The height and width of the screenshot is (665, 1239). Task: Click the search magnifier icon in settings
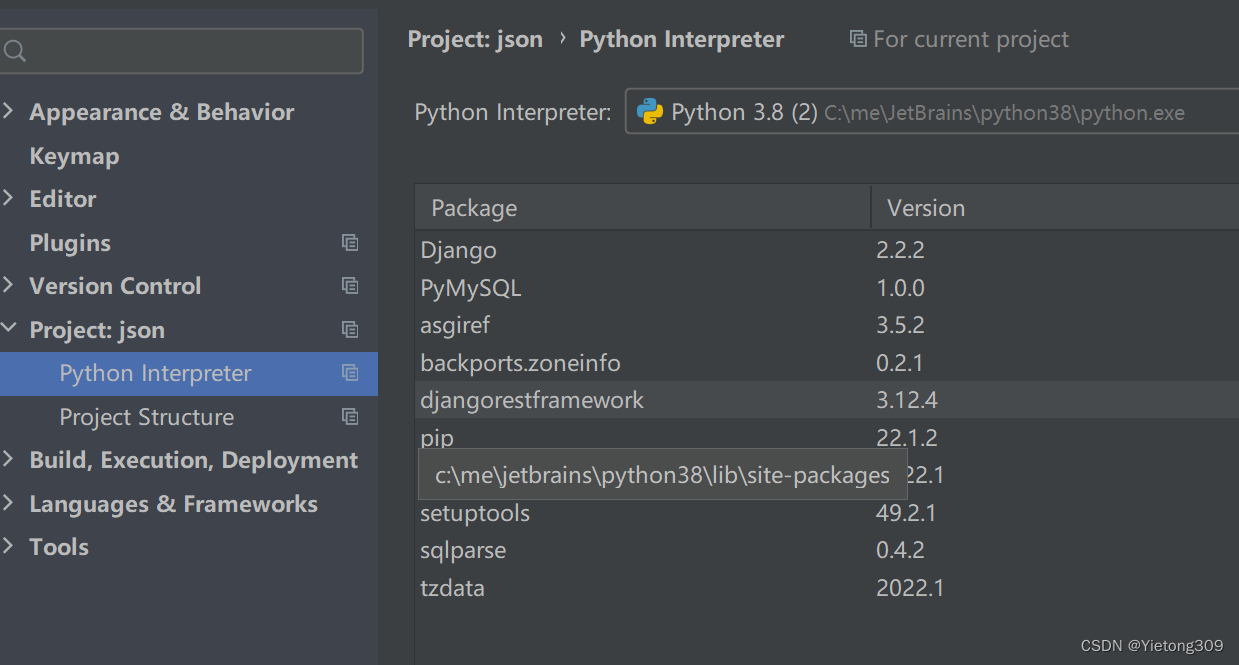15,49
